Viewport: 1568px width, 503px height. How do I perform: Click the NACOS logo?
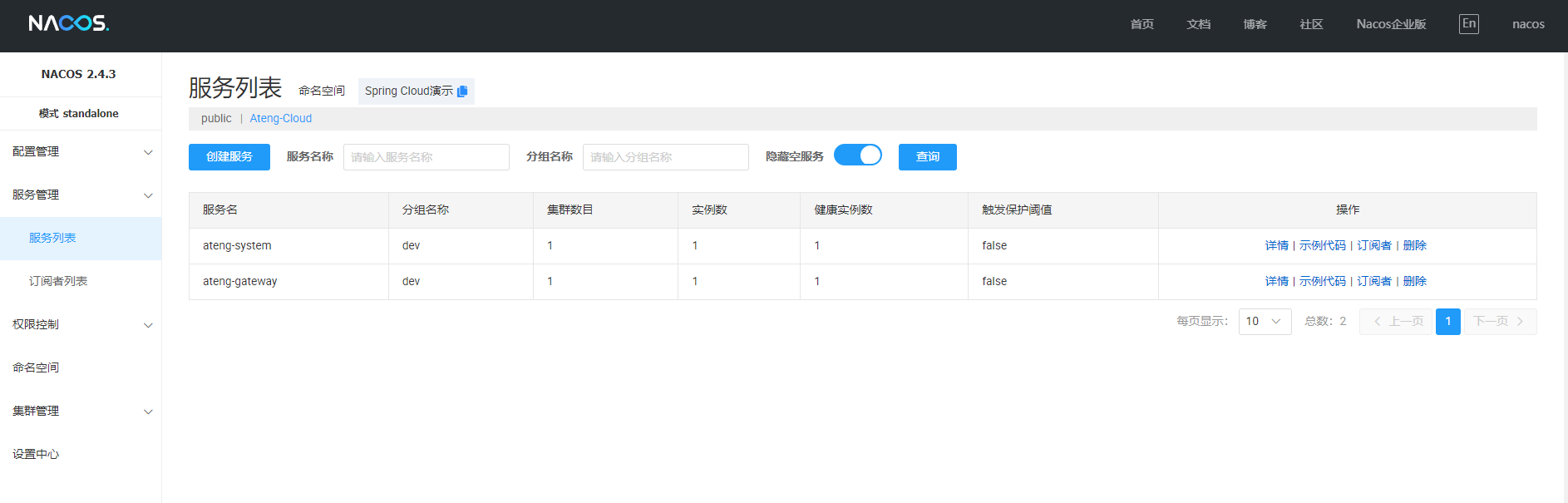pyautogui.click(x=69, y=23)
